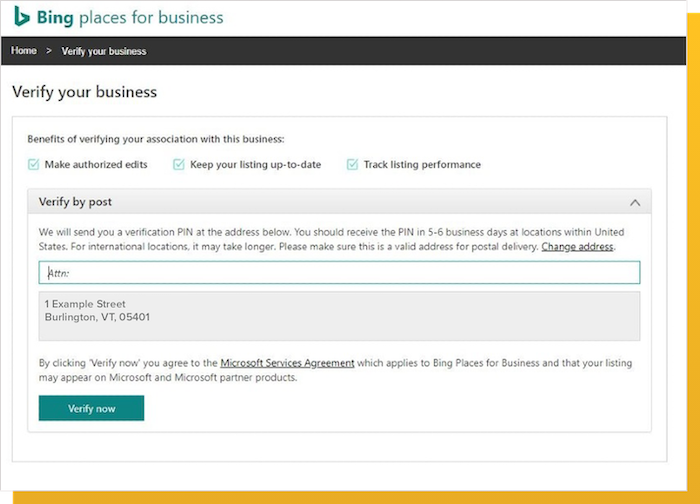The image size is (700, 504).
Task: Click 'Burlington, VT, 05401' address line
Action: pyautogui.click(x=97, y=317)
